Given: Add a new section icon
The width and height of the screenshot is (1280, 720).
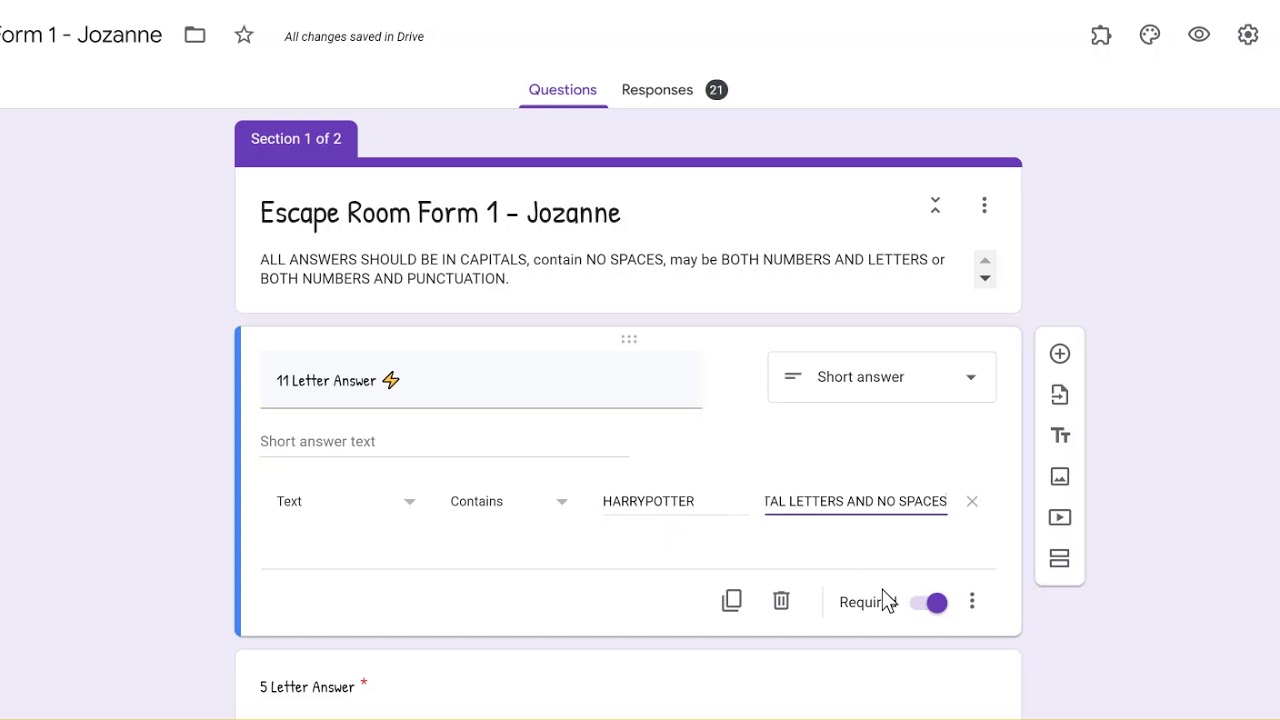Looking at the screenshot, I should pos(1060,559).
